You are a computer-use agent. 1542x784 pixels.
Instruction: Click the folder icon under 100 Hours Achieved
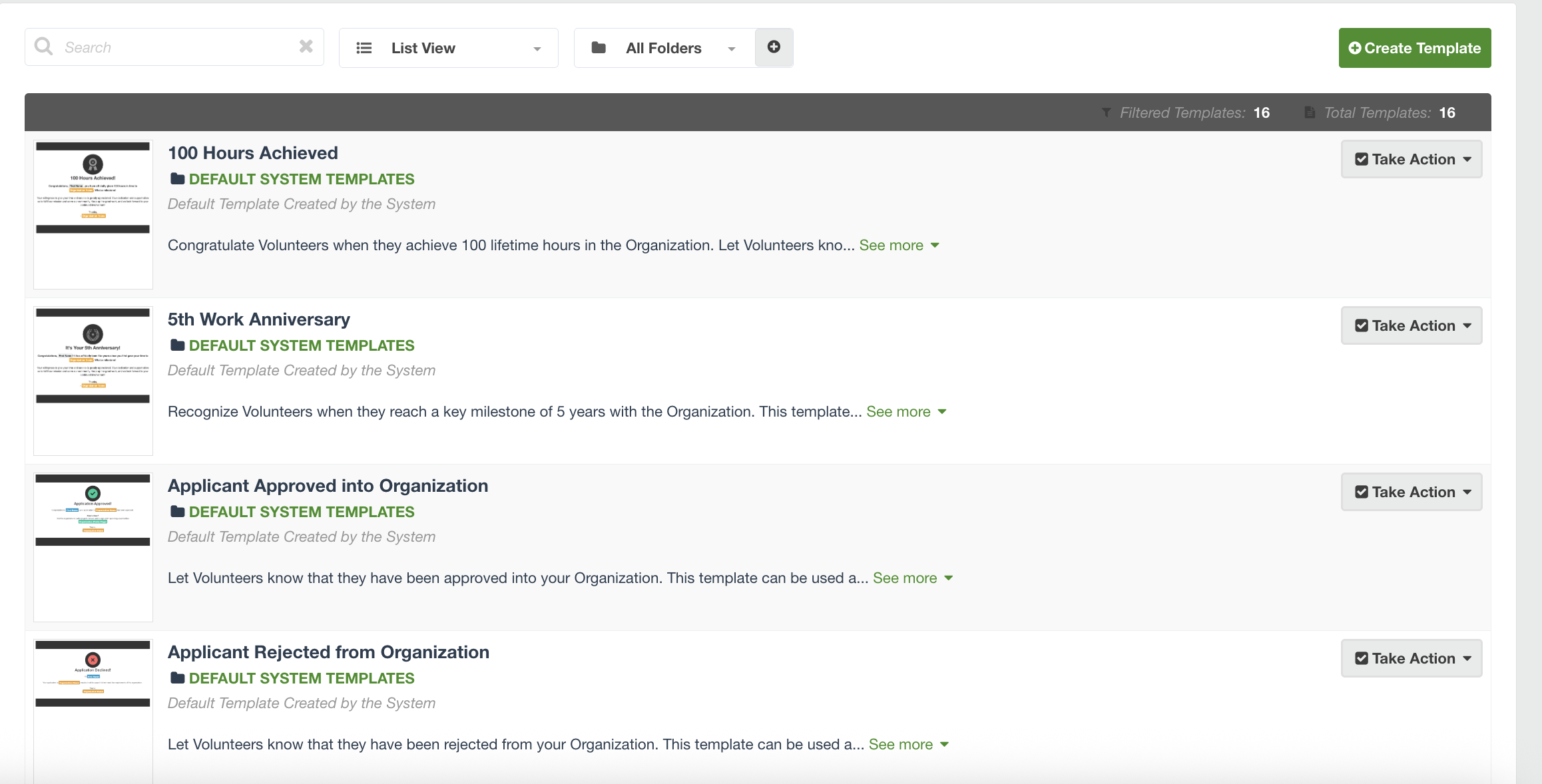(176, 178)
